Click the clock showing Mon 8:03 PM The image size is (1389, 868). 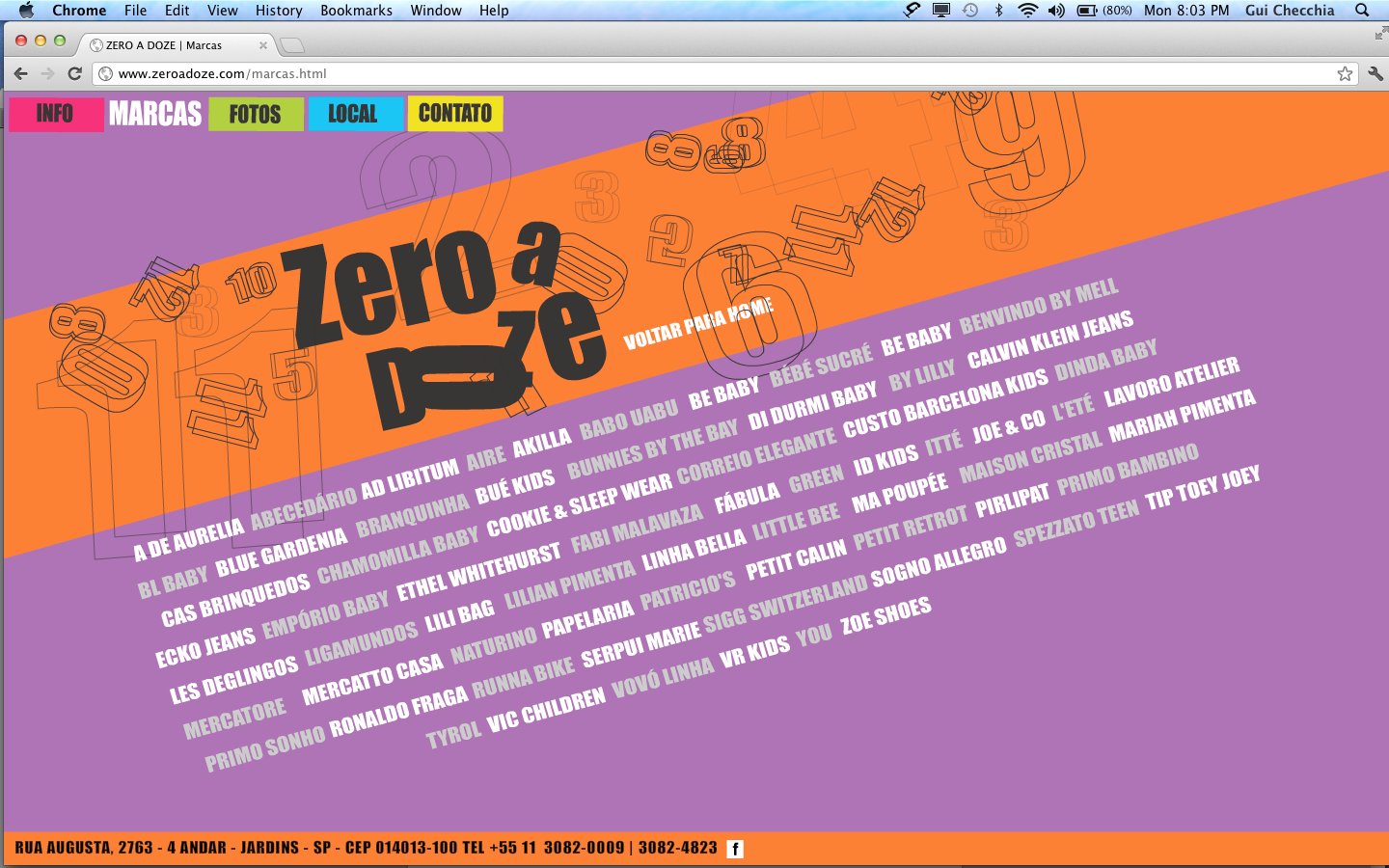[x=1186, y=11]
